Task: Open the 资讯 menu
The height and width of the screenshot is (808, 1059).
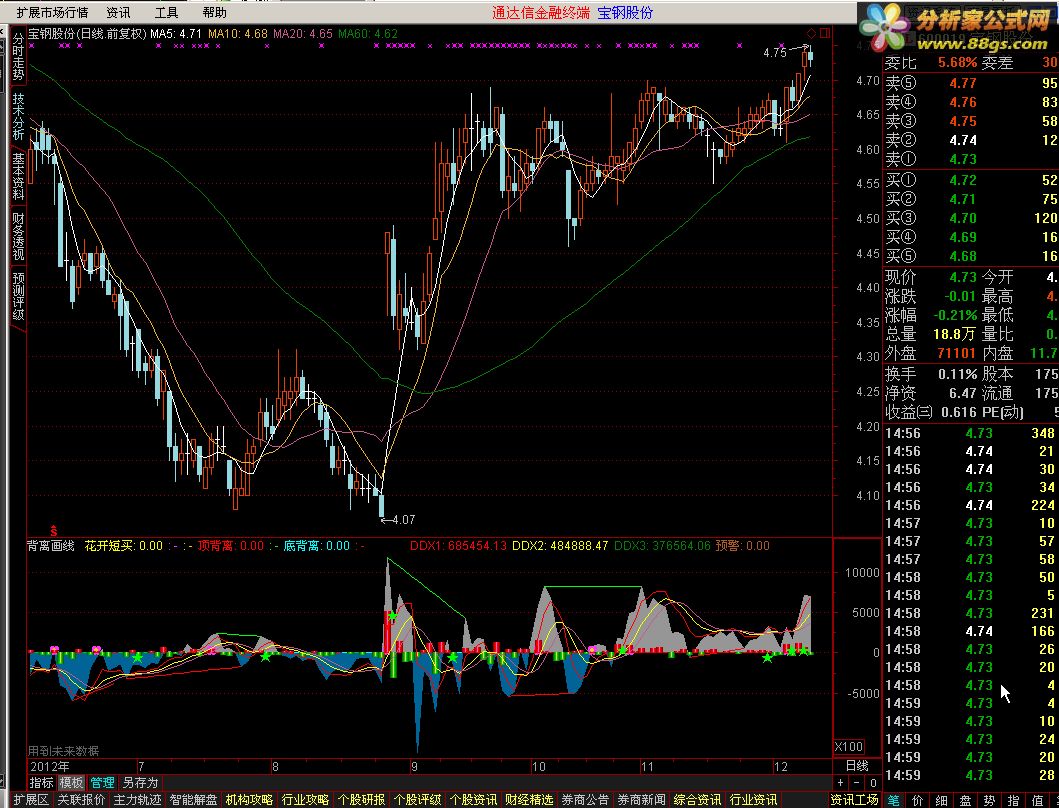Action: coord(118,12)
